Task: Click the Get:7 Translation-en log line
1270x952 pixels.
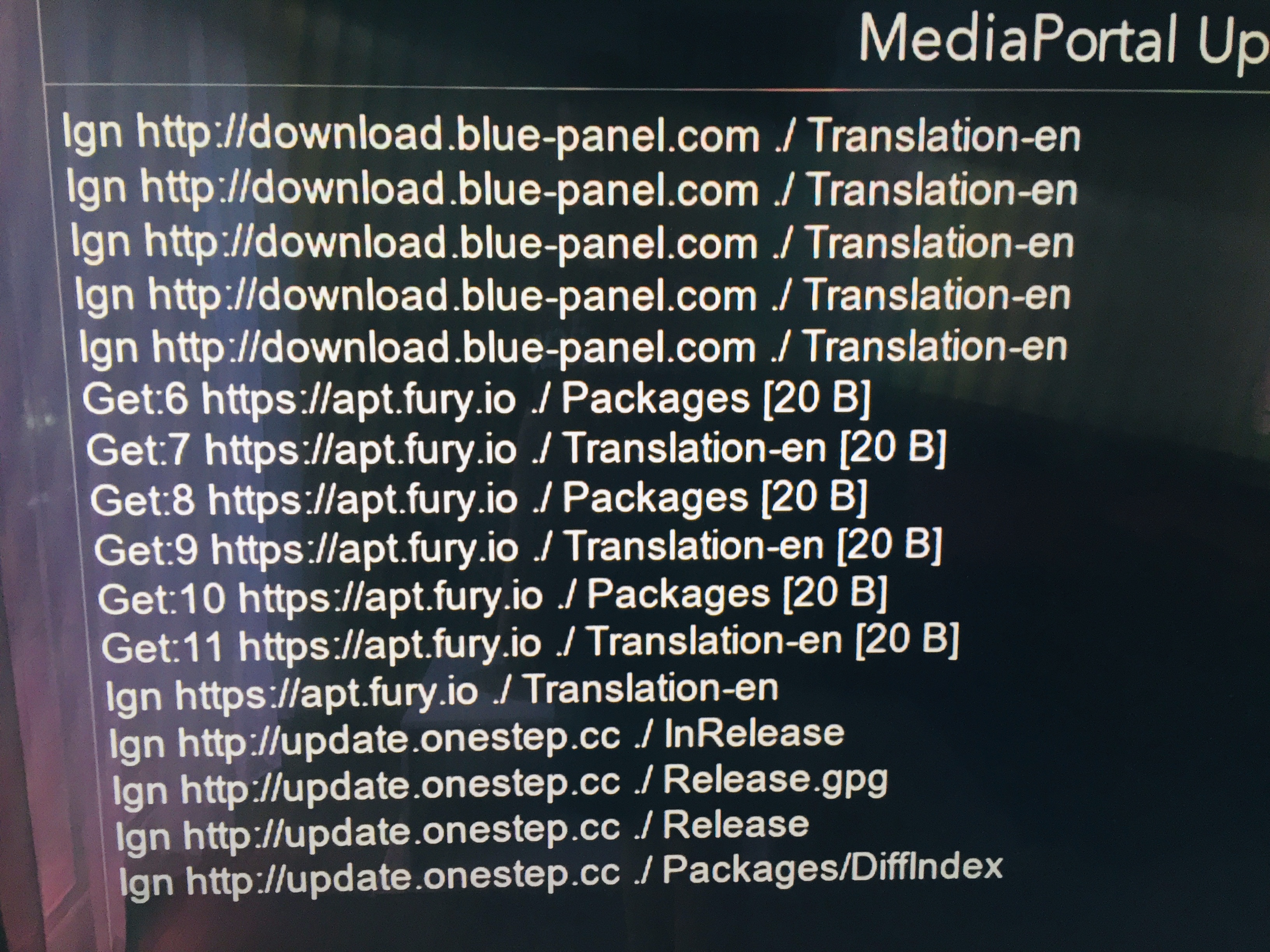Action: 516,448
